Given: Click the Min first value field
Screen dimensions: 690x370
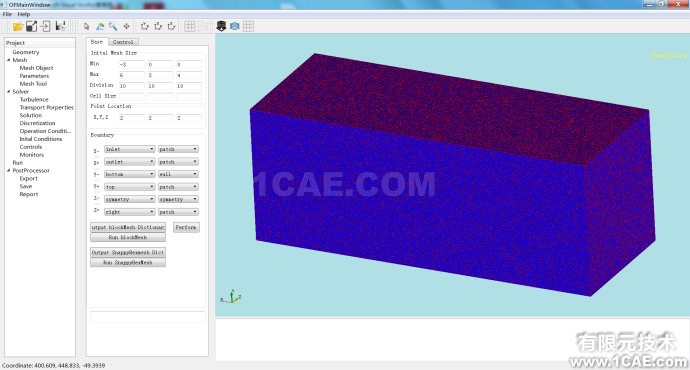Looking at the screenshot, I should pos(132,65).
